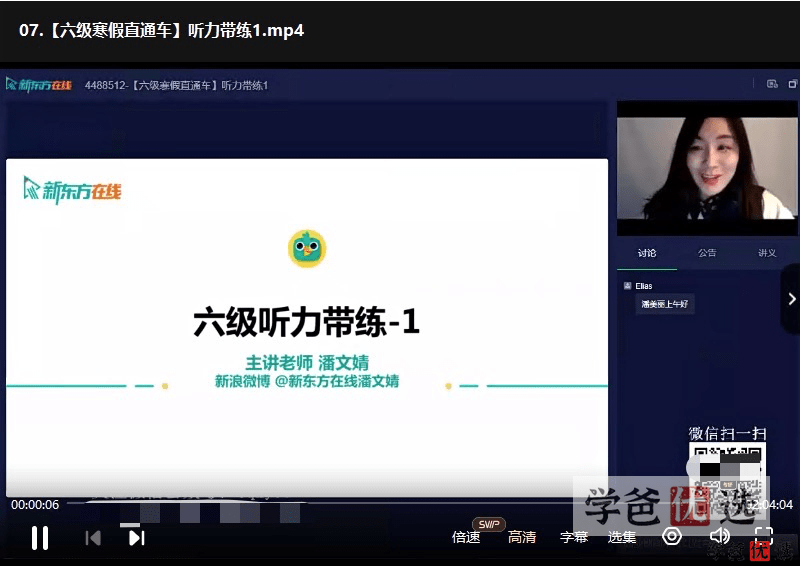Click the green owl mascot on slide
The image size is (800, 566).
tap(307, 249)
